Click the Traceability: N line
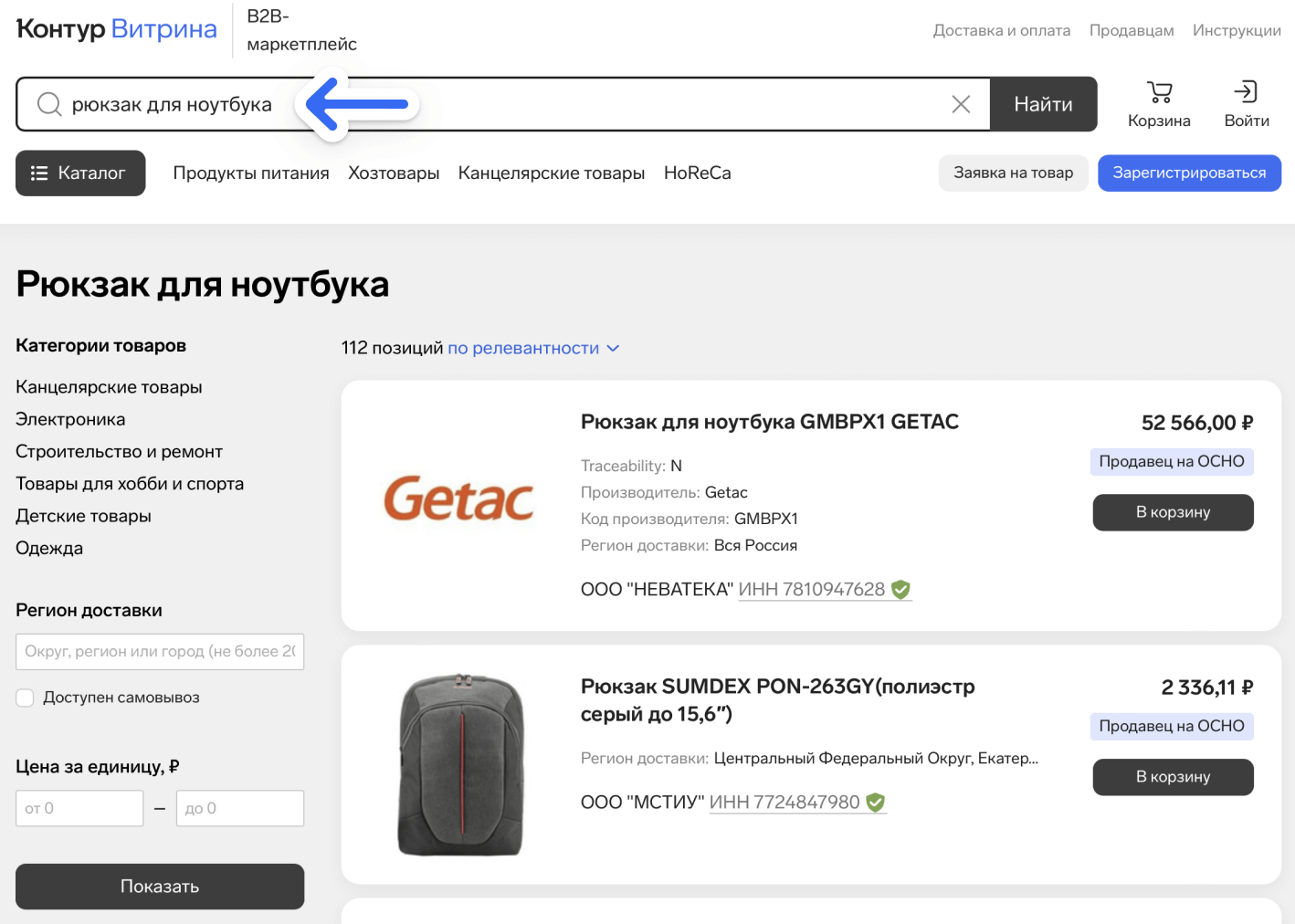The image size is (1295, 924). pos(631,466)
